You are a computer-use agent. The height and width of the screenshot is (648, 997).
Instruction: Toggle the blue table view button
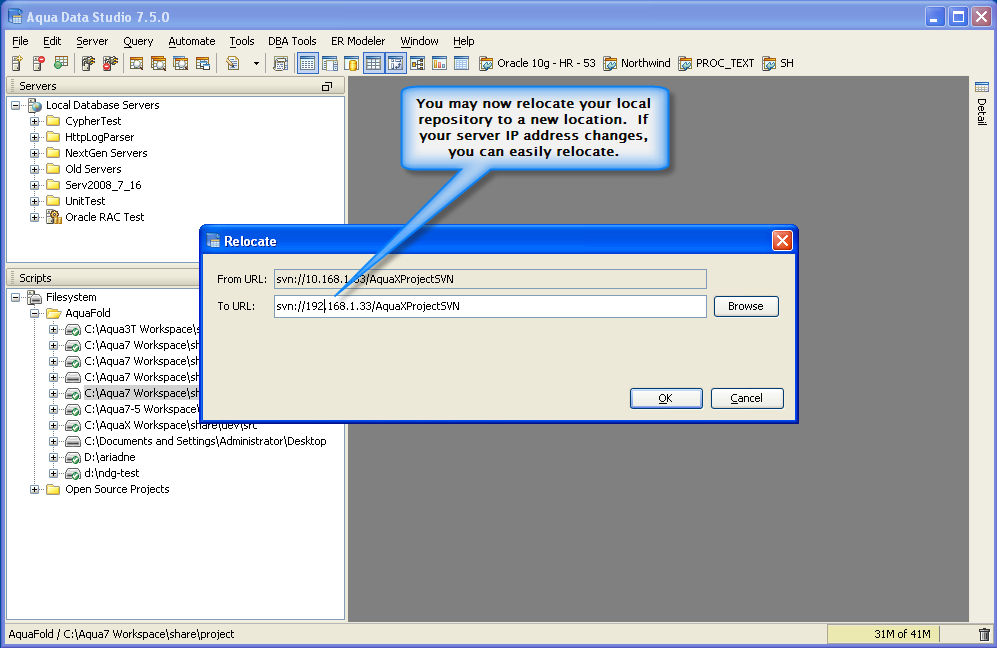(x=462, y=63)
